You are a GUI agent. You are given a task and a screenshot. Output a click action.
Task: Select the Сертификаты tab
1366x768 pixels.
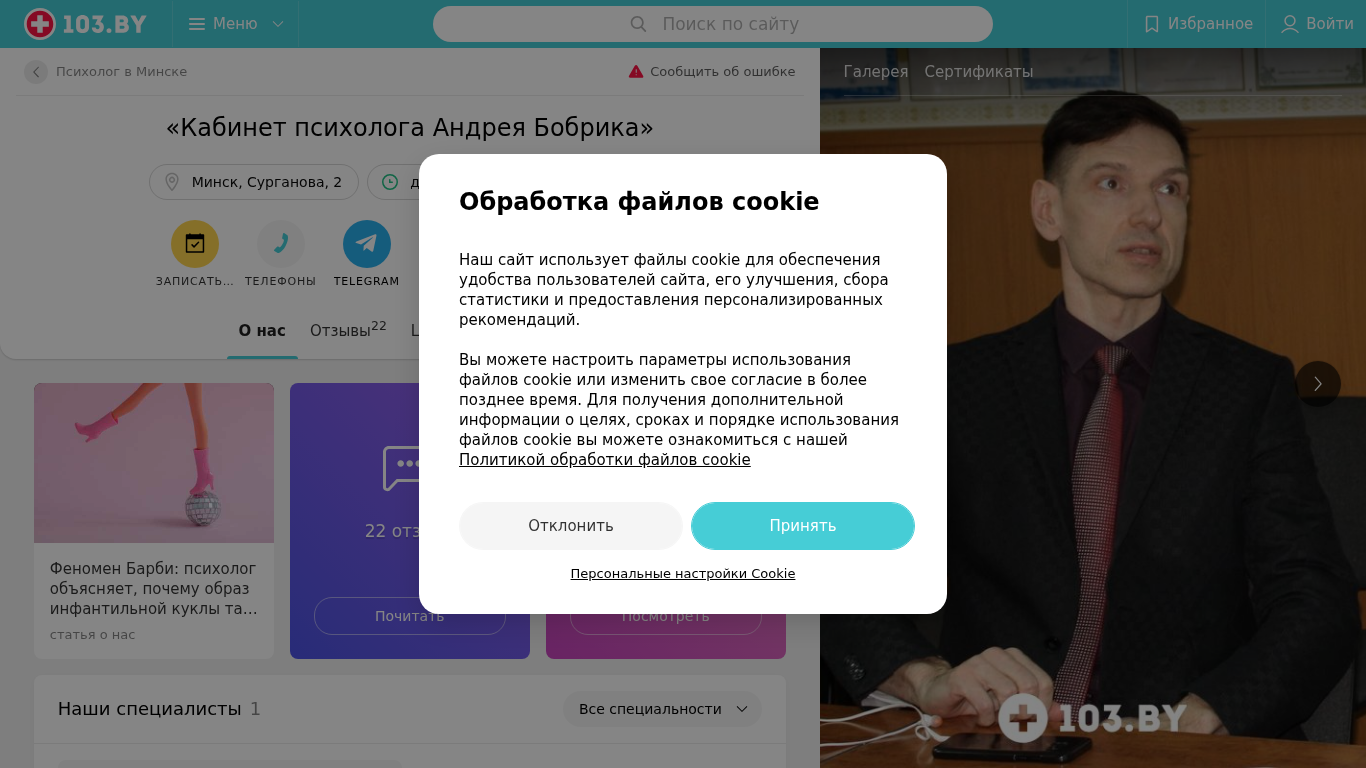[x=979, y=72]
